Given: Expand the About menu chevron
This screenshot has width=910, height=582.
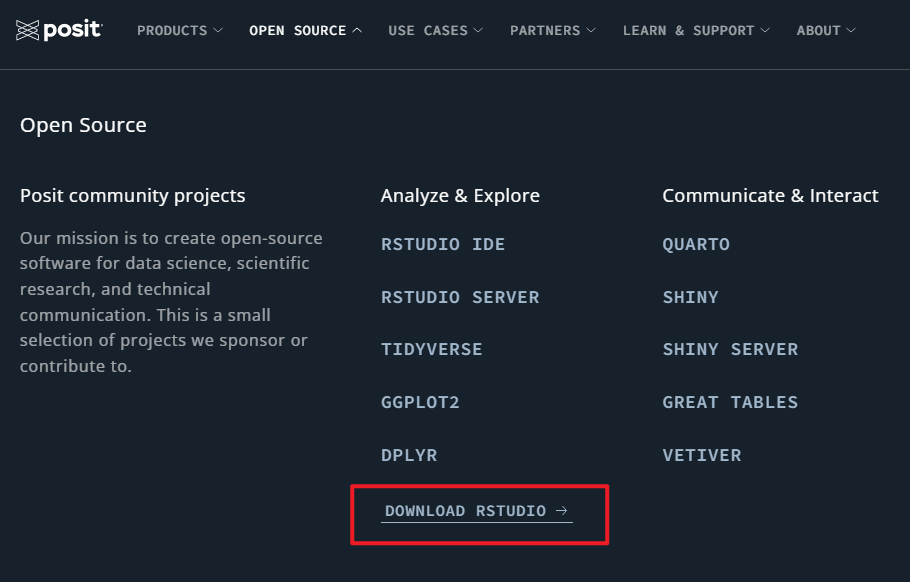Looking at the screenshot, I should coord(851,31).
